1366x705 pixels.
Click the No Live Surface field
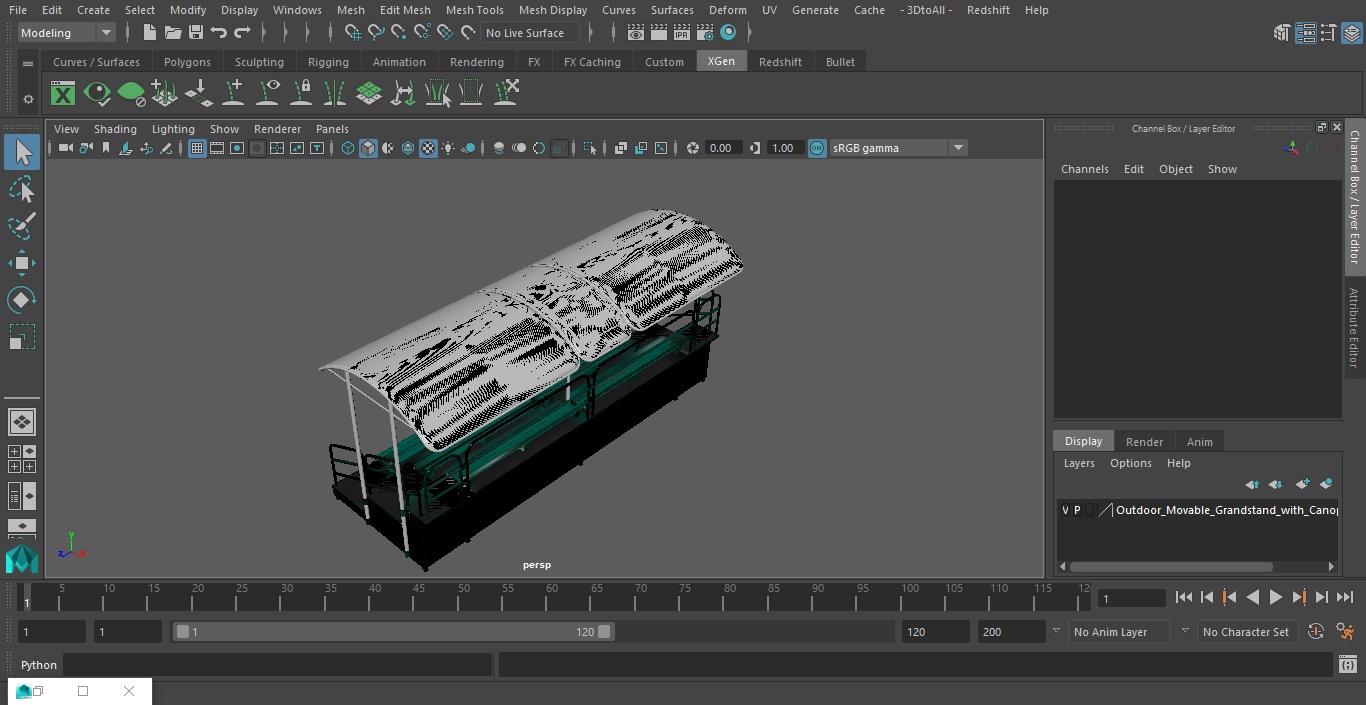point(530,33)
